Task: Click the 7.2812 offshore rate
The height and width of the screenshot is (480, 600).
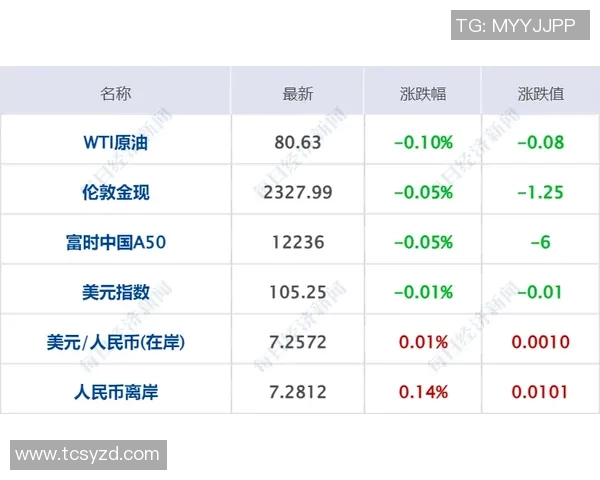Action: [x=298, y=392]
